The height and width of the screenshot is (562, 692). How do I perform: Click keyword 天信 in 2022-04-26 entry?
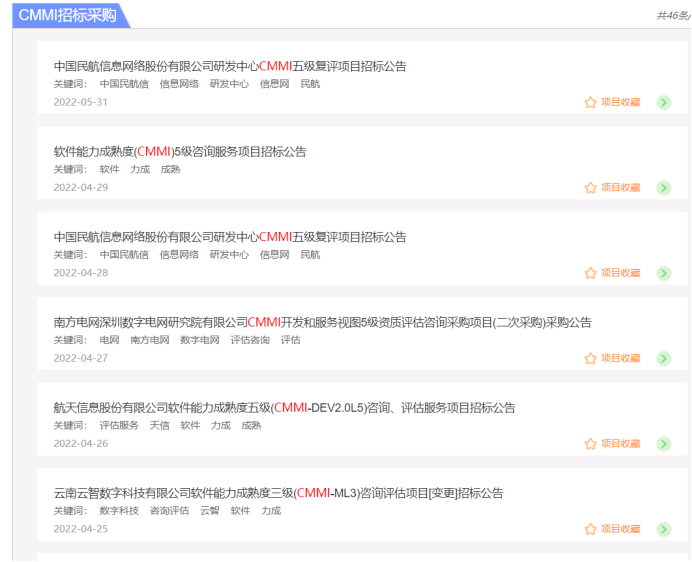click(x=160, y=425)
